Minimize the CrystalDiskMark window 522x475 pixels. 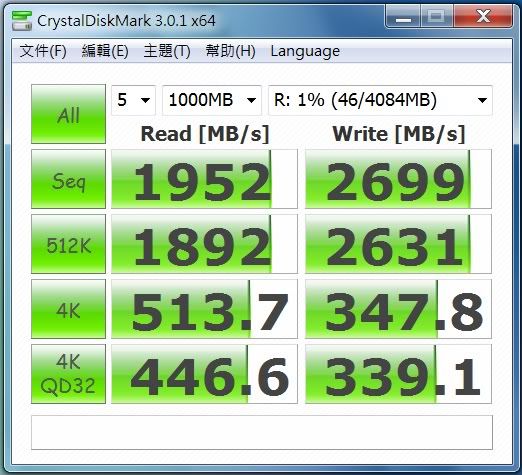click(403, 17)
